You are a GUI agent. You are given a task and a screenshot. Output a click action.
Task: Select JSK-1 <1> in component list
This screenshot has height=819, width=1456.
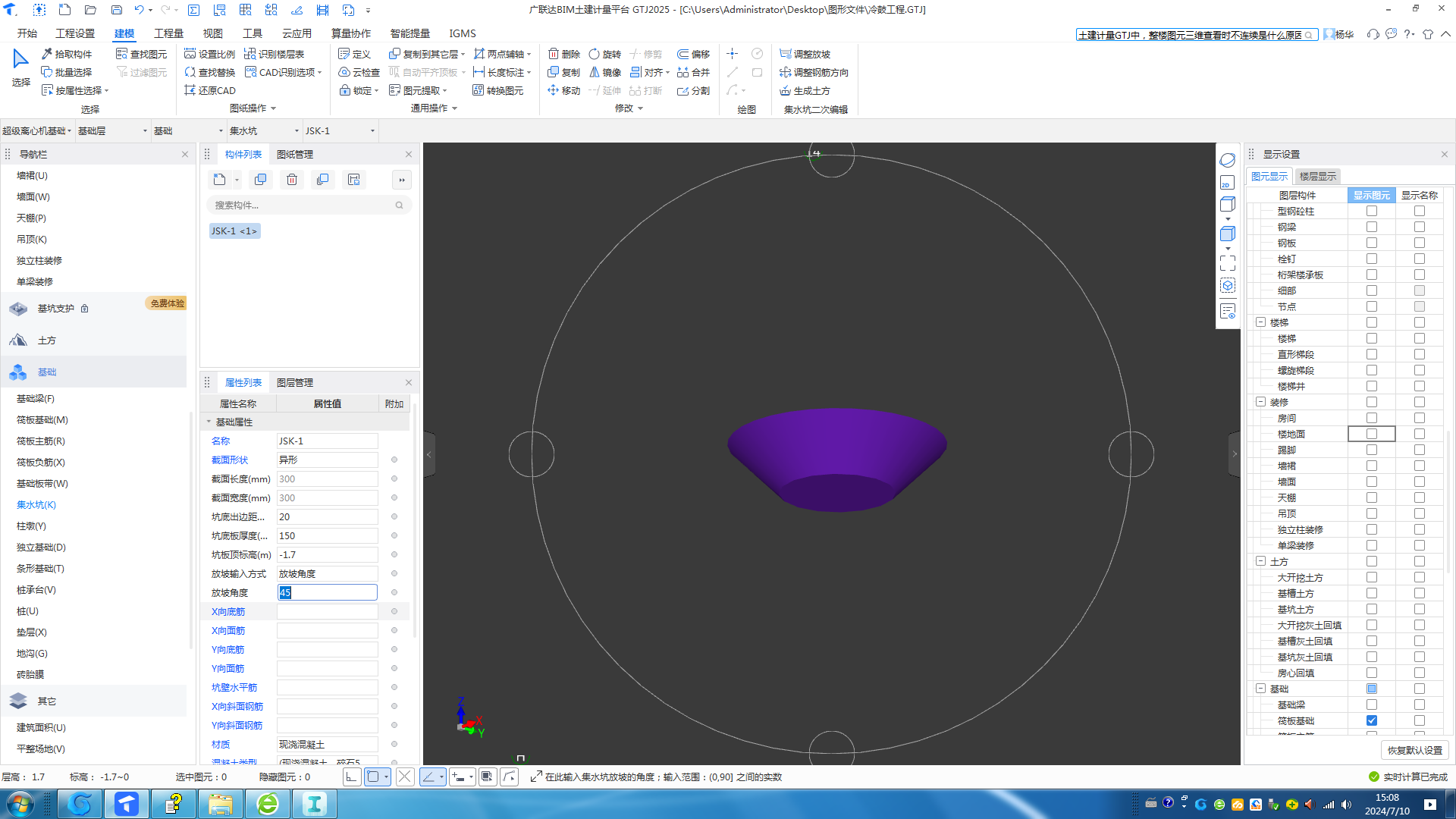pos(234,231)
